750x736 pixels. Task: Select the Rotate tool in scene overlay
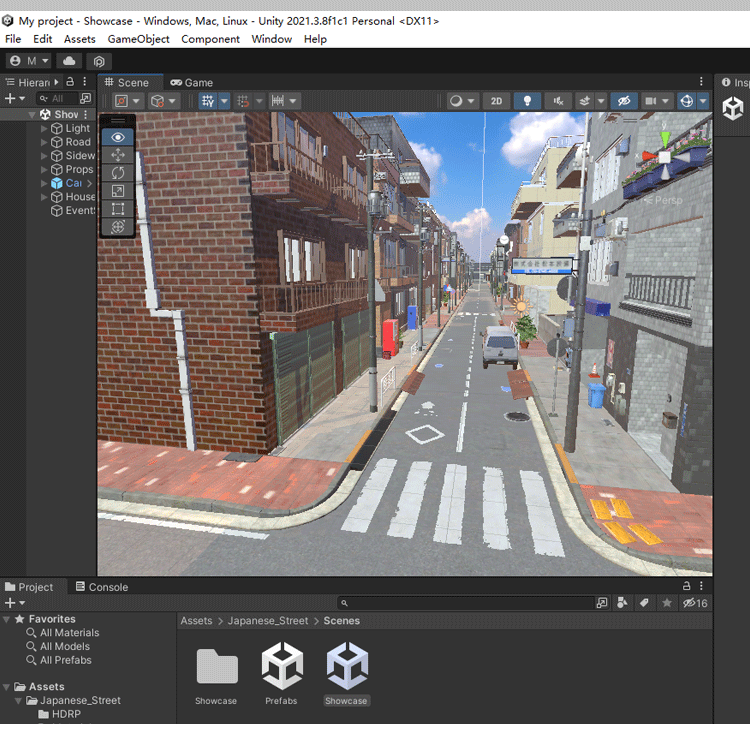click(118, 173)
